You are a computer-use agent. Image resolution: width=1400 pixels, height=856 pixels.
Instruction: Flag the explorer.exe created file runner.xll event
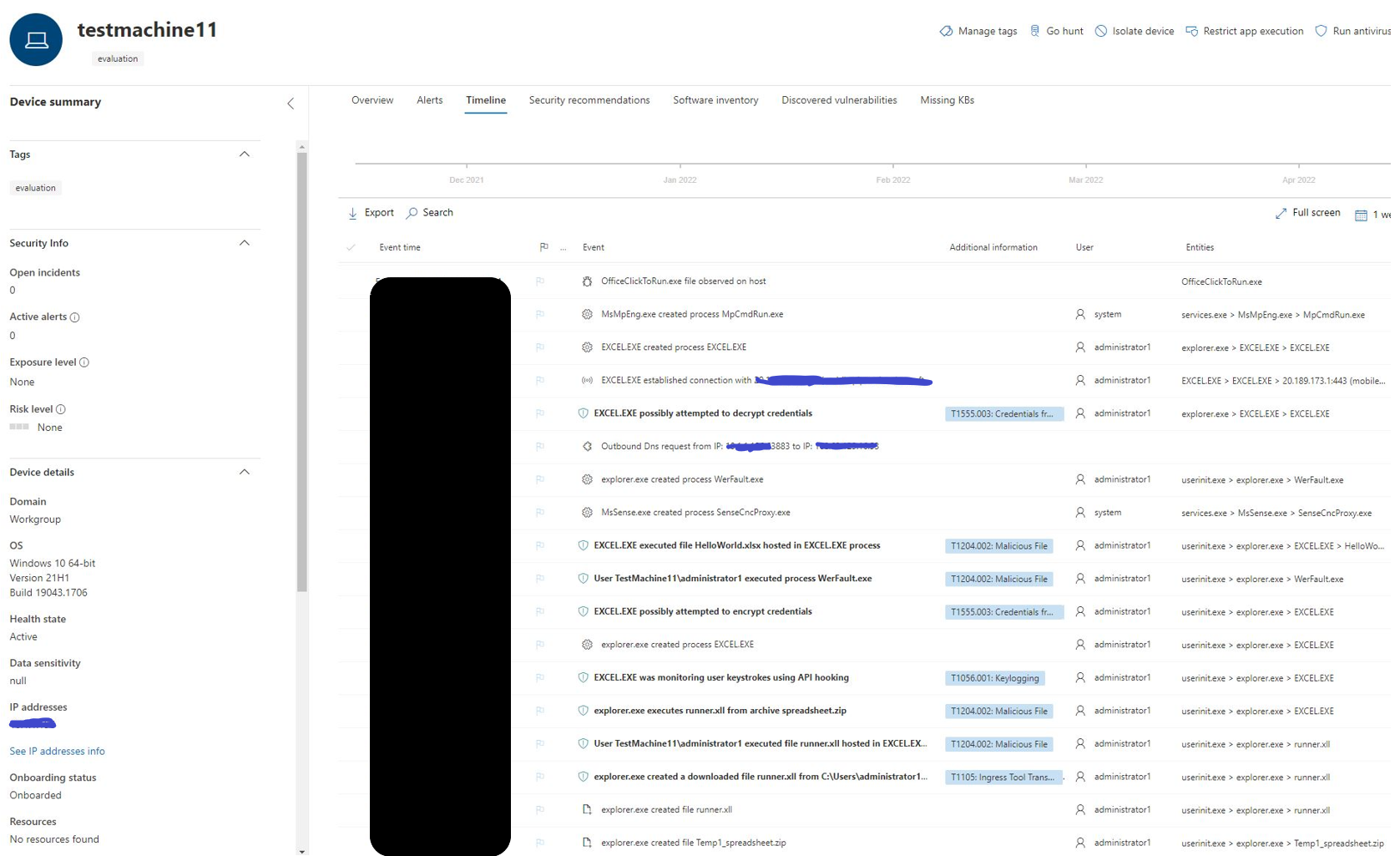click(540, 810)
